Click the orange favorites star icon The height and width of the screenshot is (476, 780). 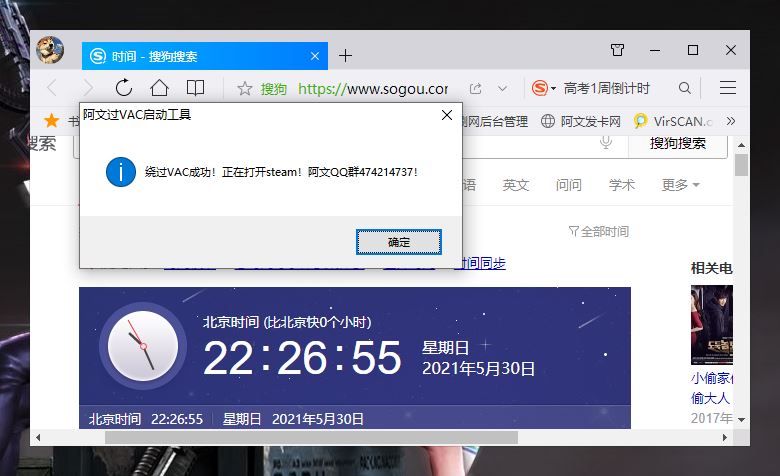[x=51, y=120]
